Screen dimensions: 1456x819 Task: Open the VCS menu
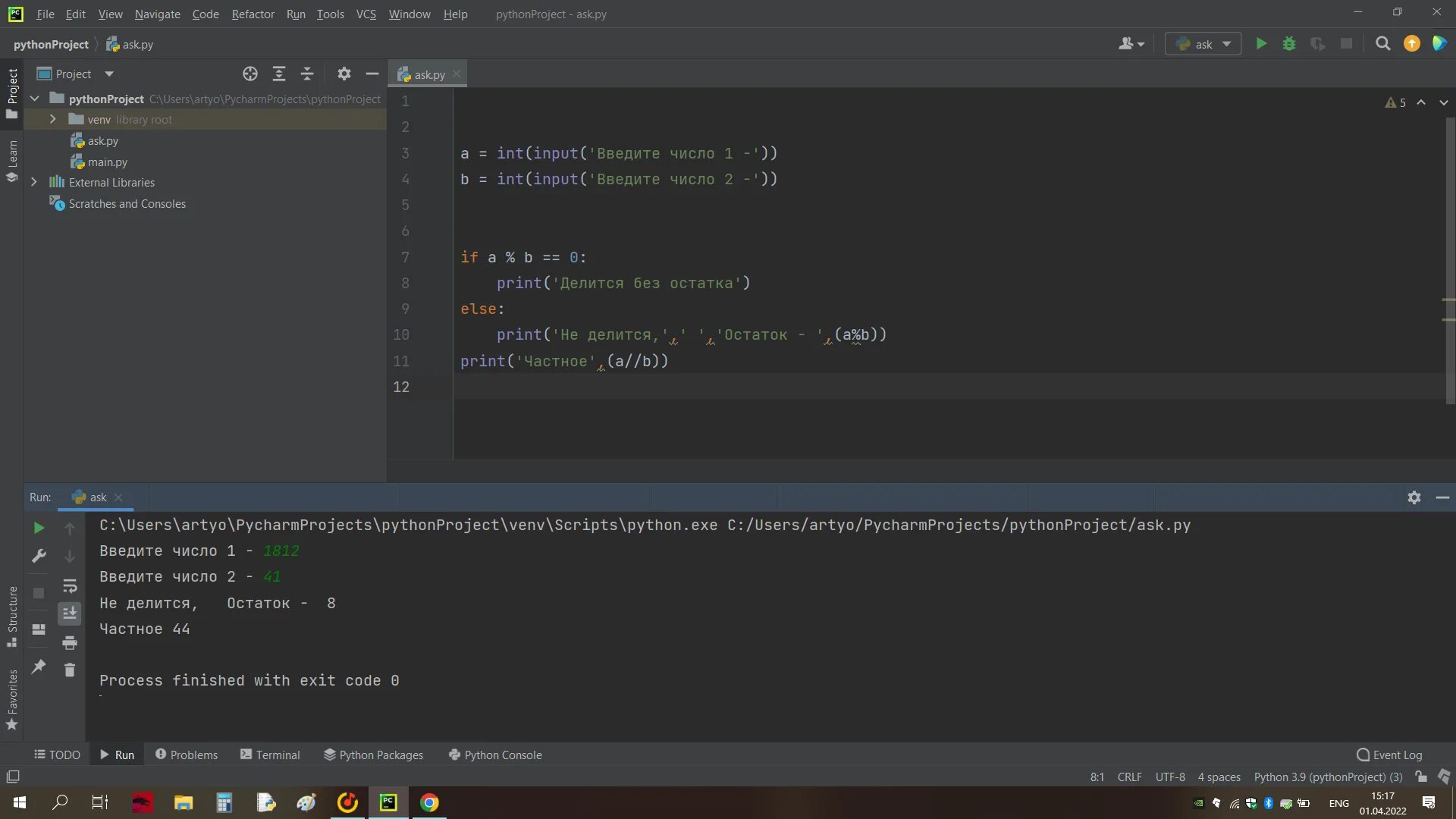(366, 14)
